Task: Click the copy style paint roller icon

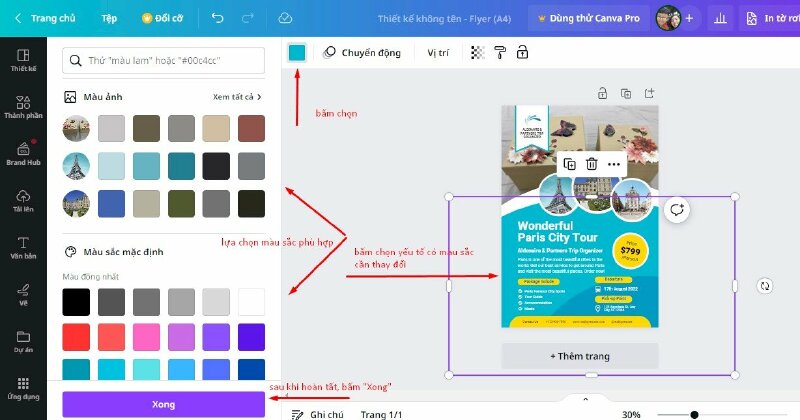Action: [x=498, y=53]
